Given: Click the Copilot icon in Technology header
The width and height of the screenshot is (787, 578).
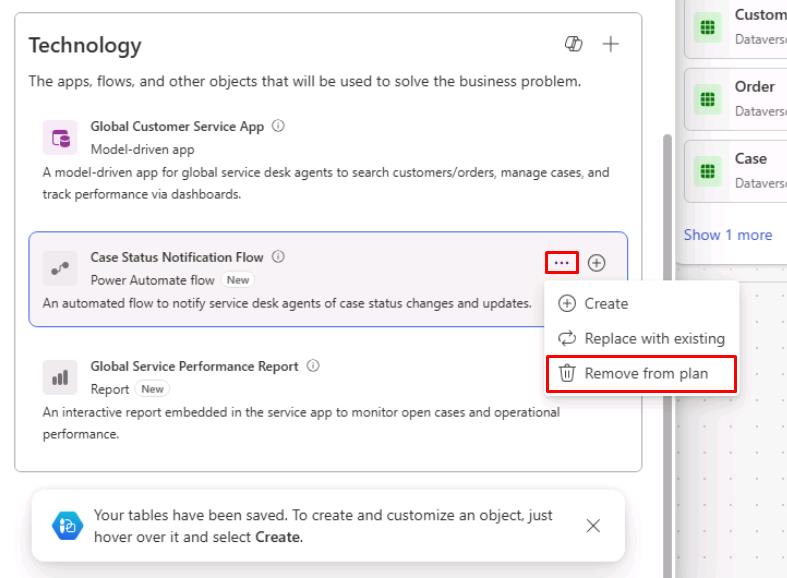Looking at the screenshot, I should pos(573,44).
